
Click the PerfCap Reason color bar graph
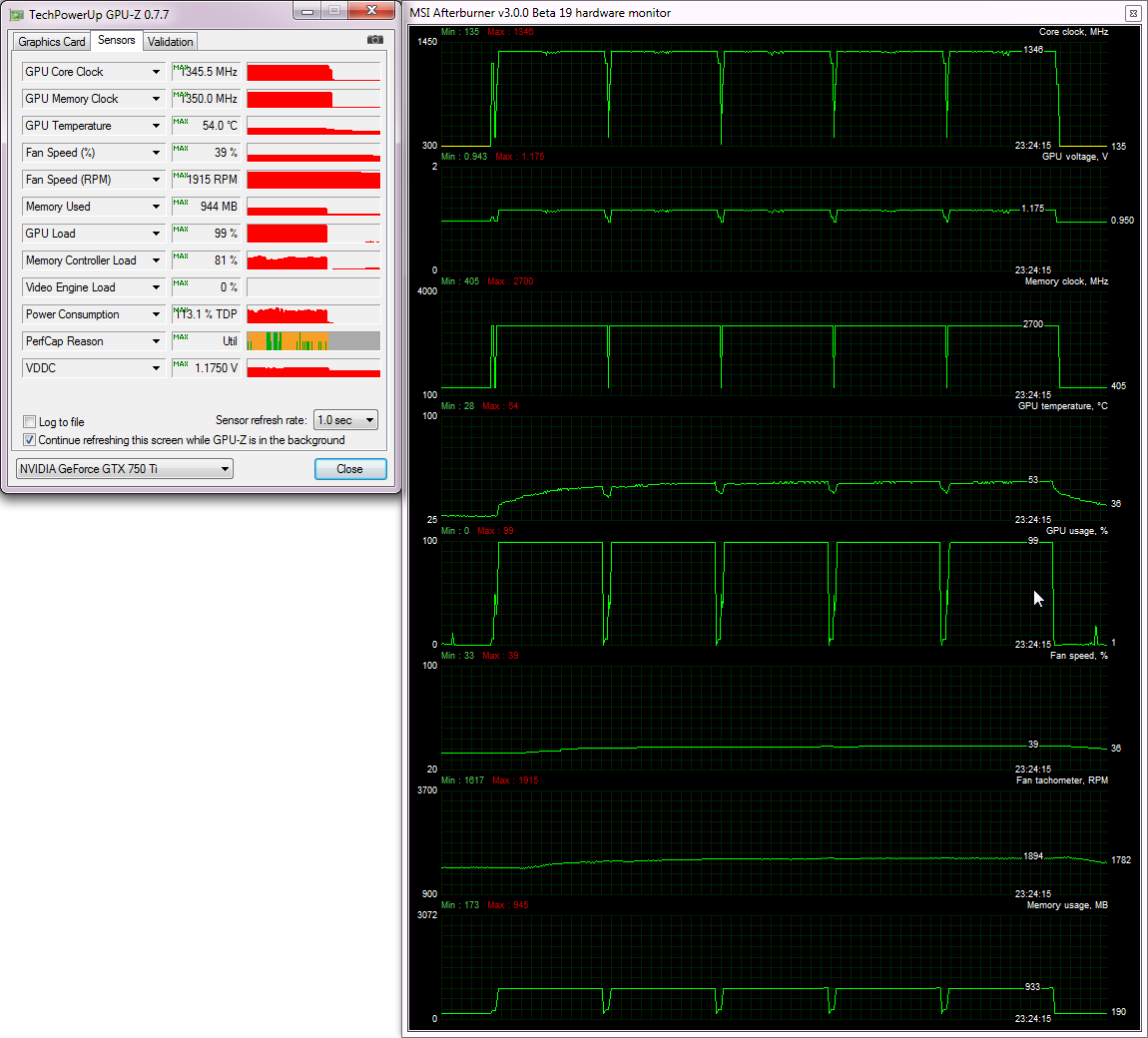313,341
